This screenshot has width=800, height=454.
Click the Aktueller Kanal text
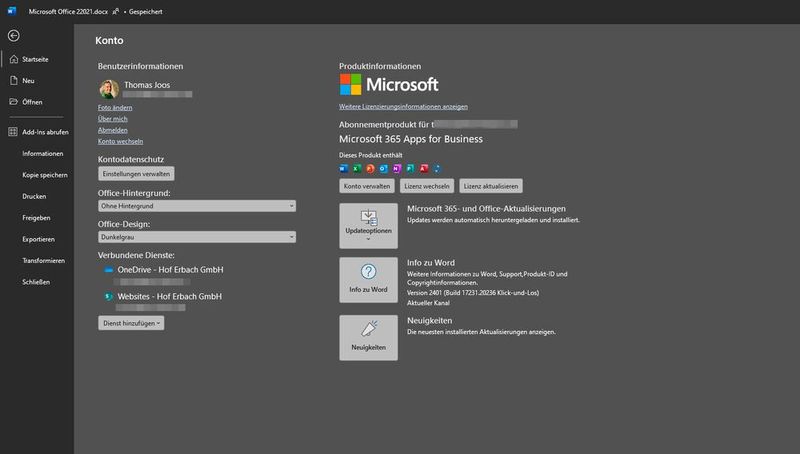(x=429, y=303)
